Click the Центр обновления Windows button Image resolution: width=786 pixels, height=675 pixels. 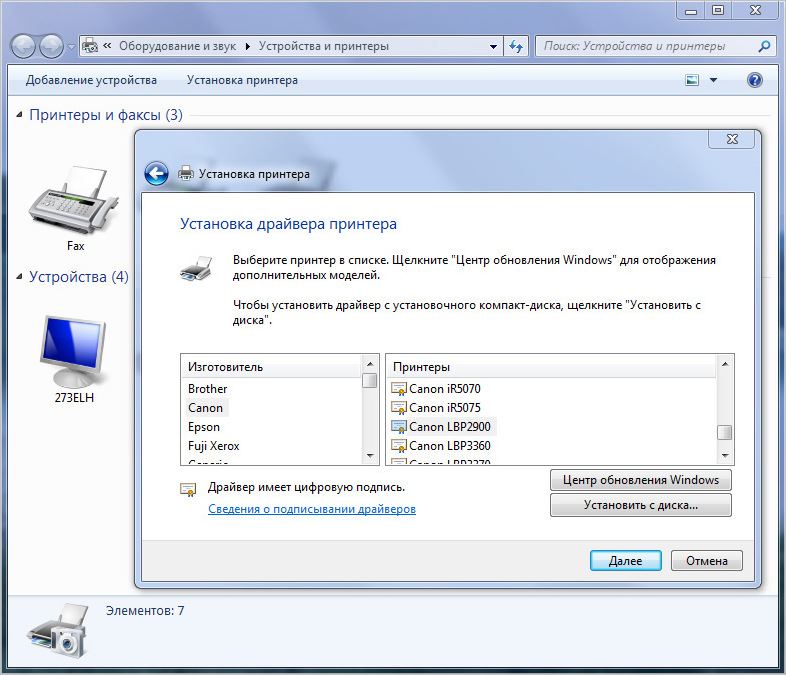(x=640, y=480)
